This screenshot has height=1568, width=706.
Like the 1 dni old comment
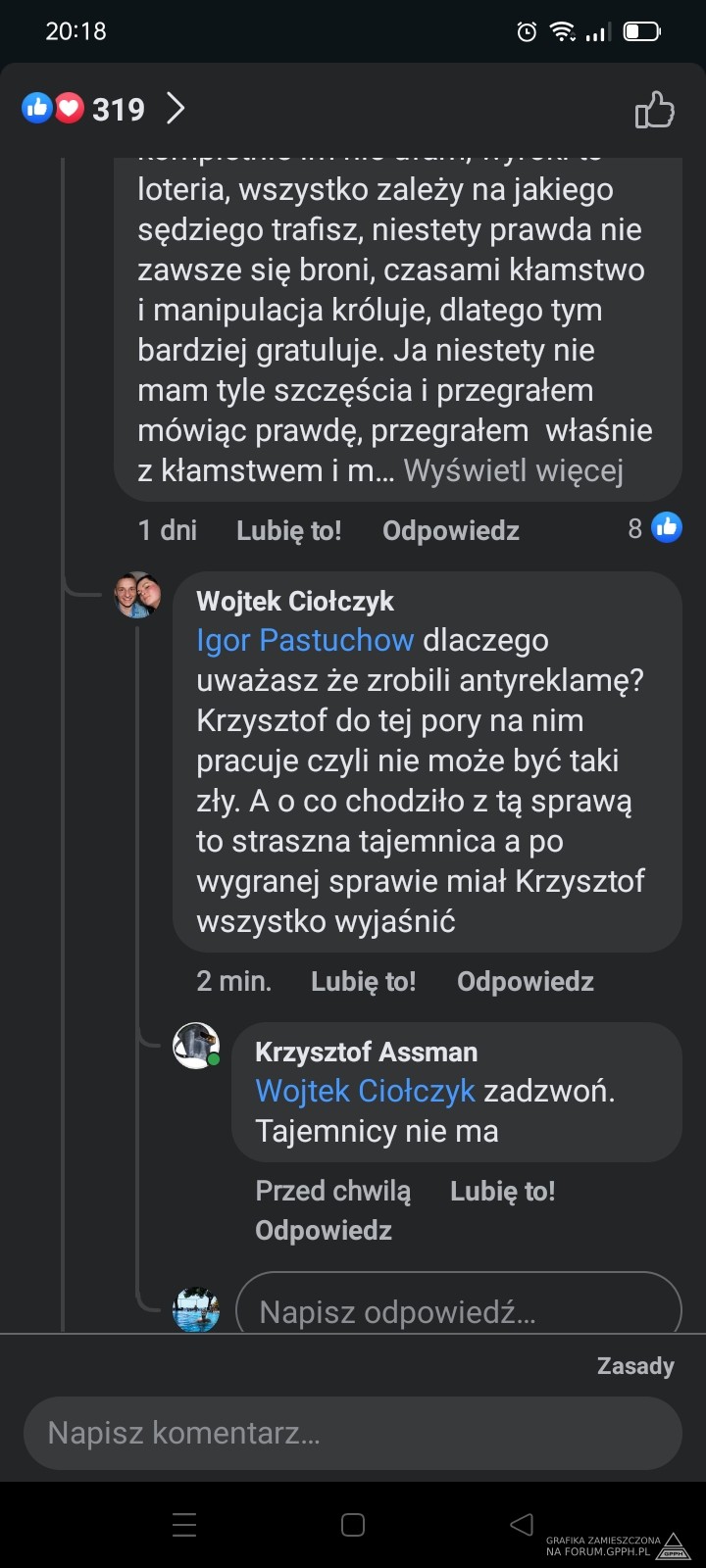click(288, 530)
